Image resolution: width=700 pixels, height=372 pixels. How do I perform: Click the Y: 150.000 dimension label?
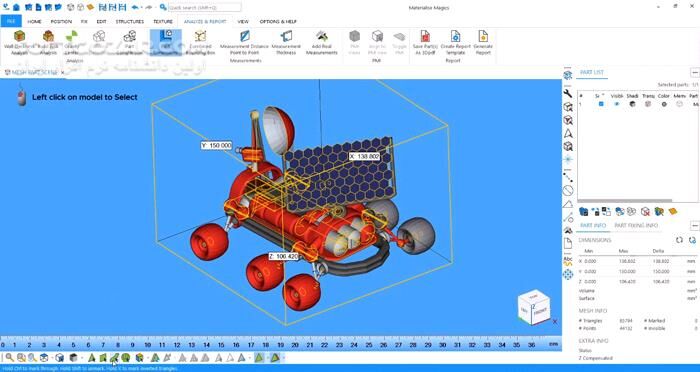217,146
